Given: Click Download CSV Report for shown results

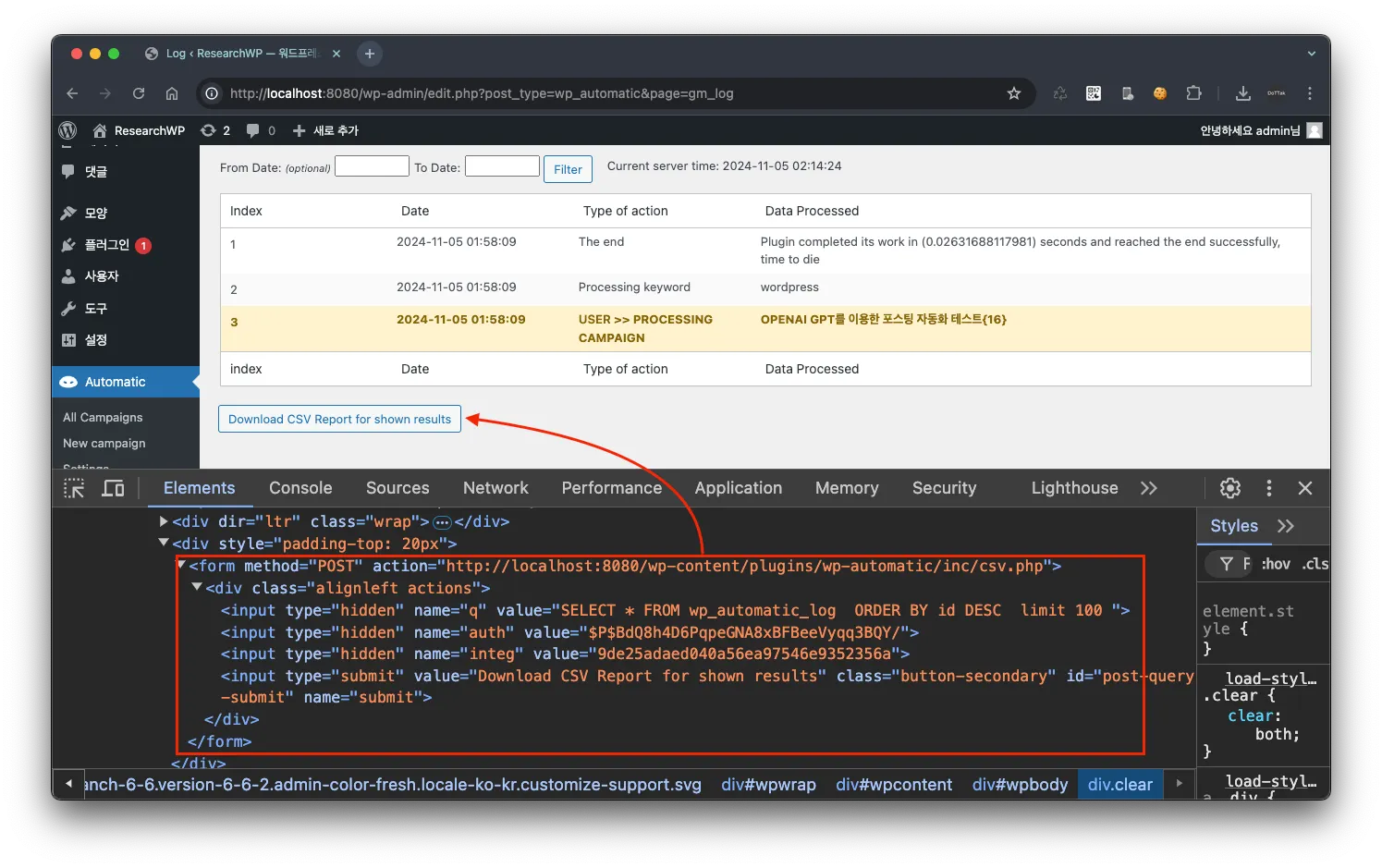Looking at the screenshot, I should coord(339,419).
